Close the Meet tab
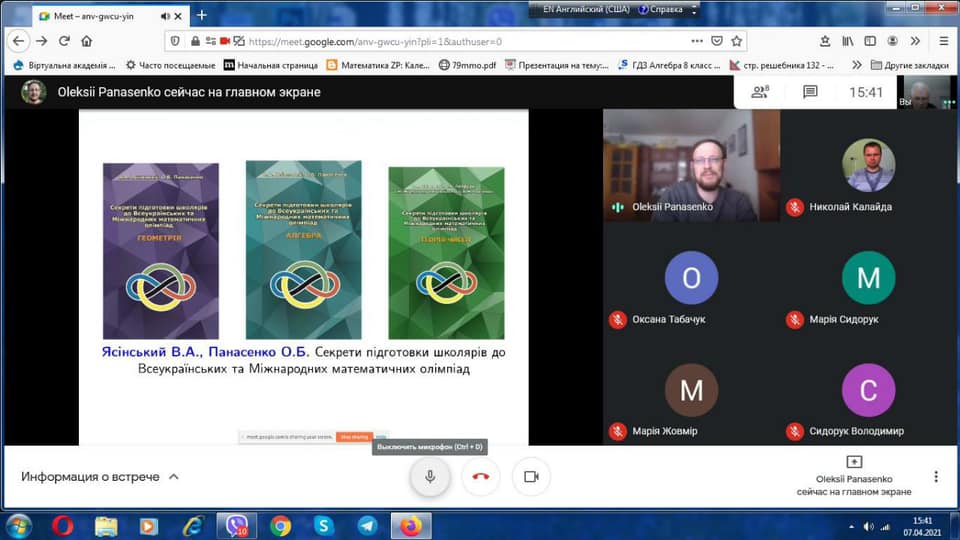This screenshot has width=960, height=540. click(178, 17)
